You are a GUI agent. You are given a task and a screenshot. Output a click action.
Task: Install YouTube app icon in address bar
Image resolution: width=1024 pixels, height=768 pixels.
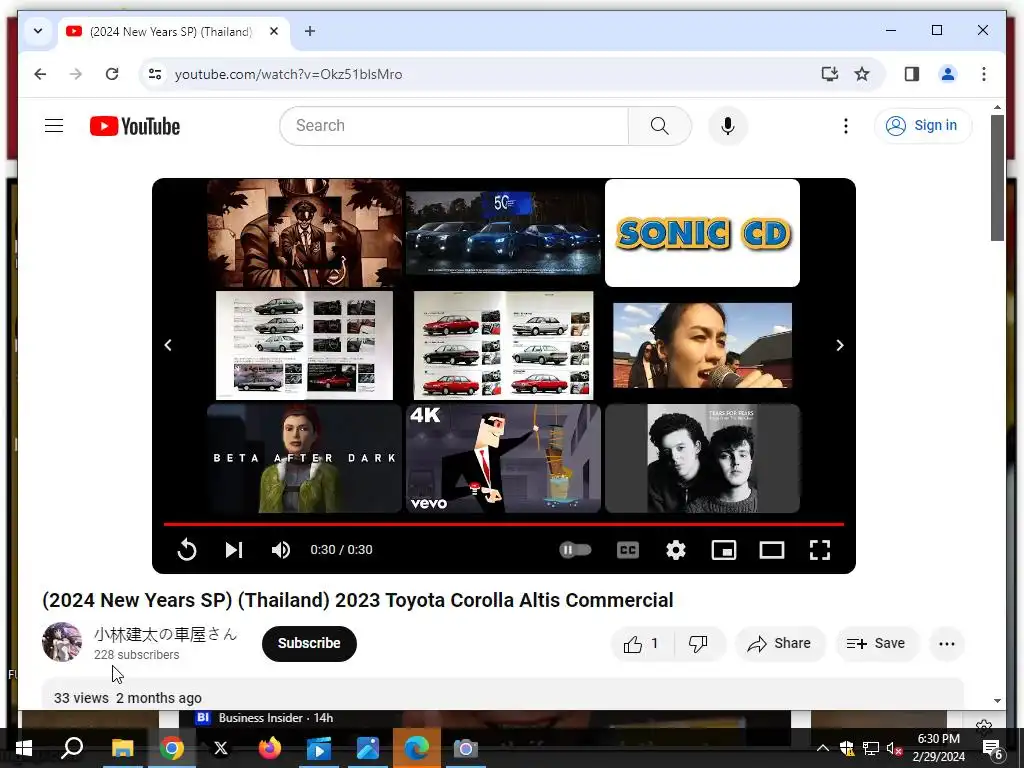829,74
